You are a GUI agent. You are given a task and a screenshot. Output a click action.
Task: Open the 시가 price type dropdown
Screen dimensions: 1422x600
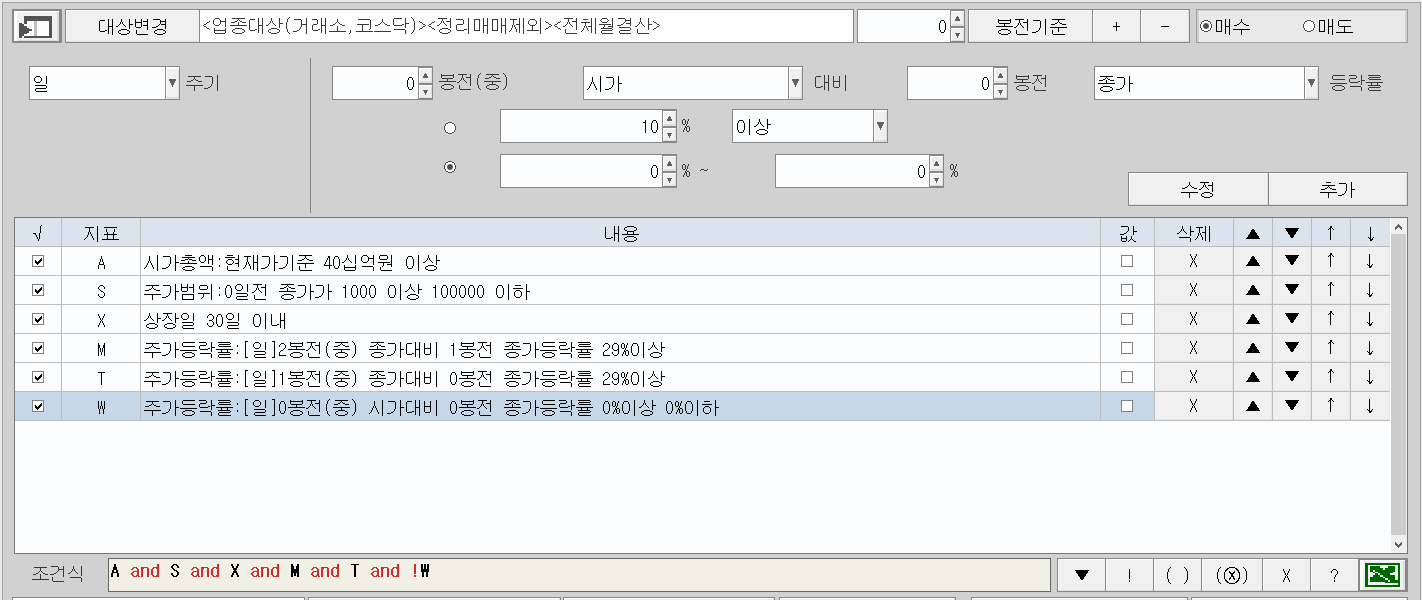coord(795,84)
